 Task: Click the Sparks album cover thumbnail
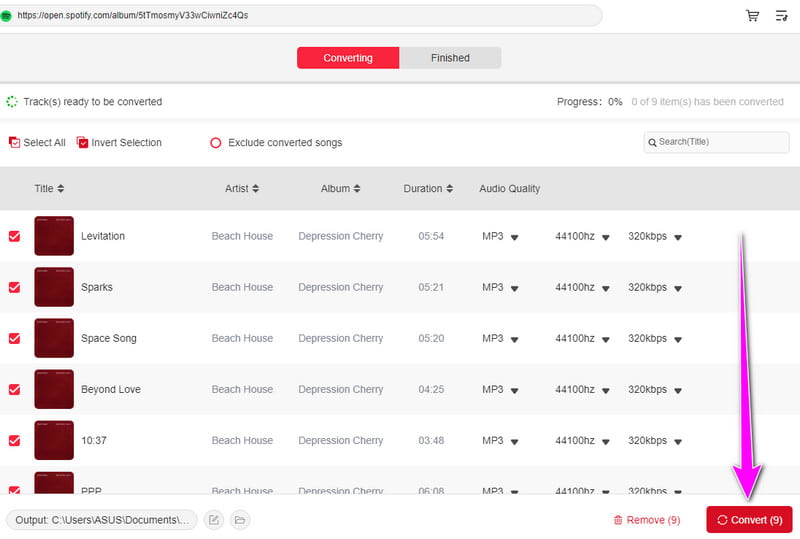pos(54,287)
